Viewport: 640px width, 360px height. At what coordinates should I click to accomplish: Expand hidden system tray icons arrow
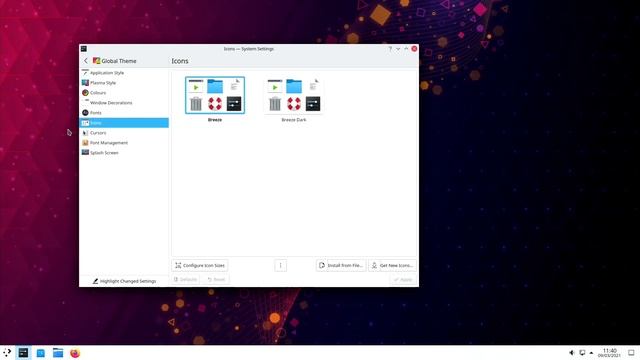click(x=591, y=353)
